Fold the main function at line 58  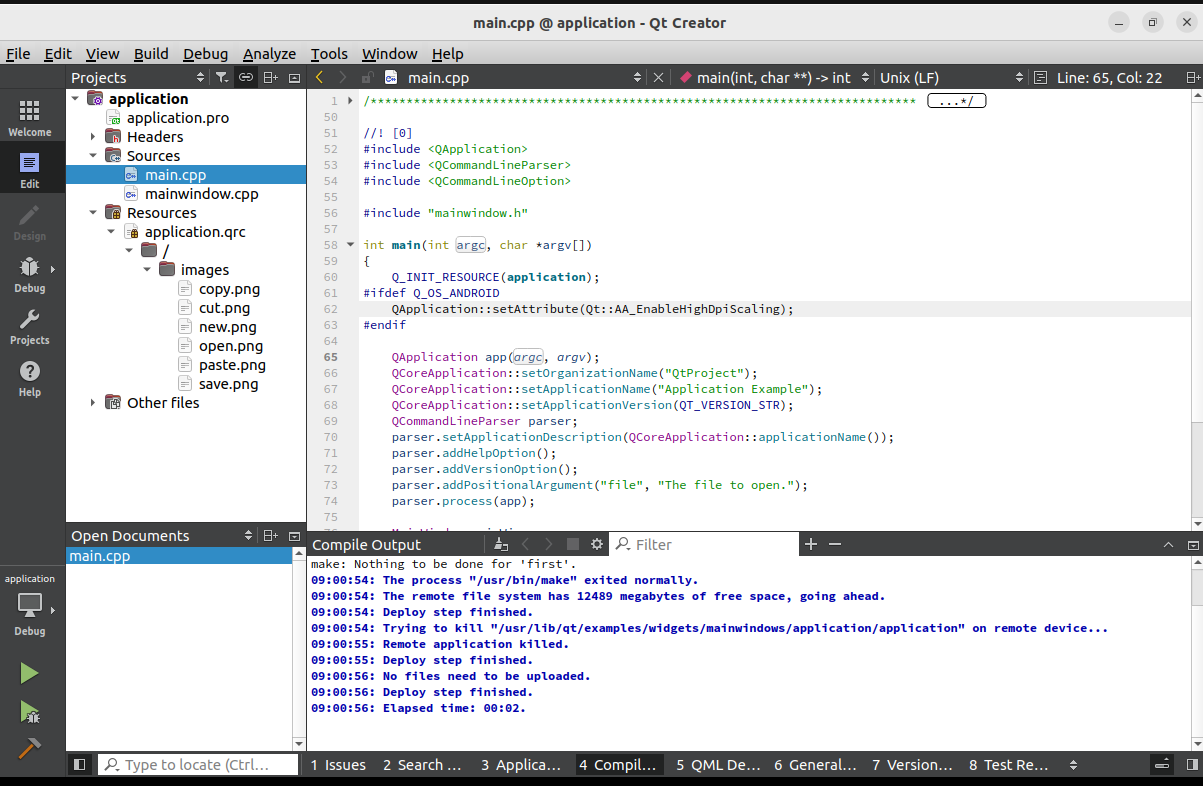350,244
